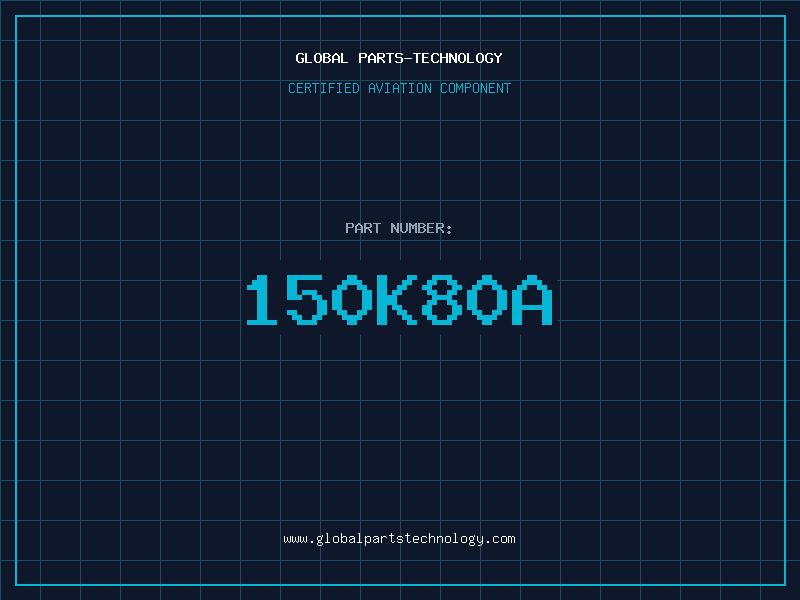Select the digit 5 in the part number
Image resolution: width=800 pixels, height=600 pixels.
[x=308, y=300]
